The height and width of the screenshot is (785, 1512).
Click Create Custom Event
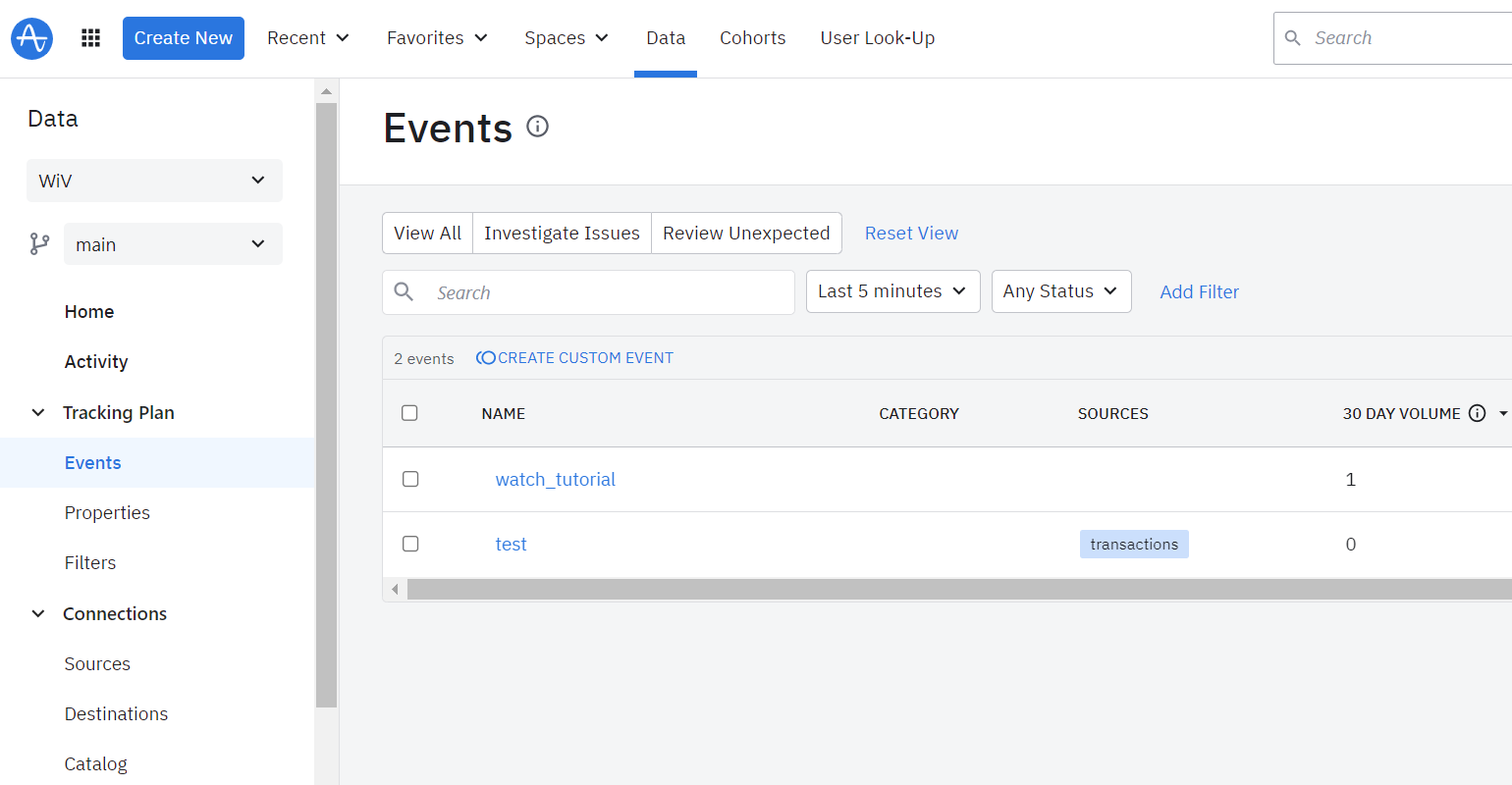(575, 358)
